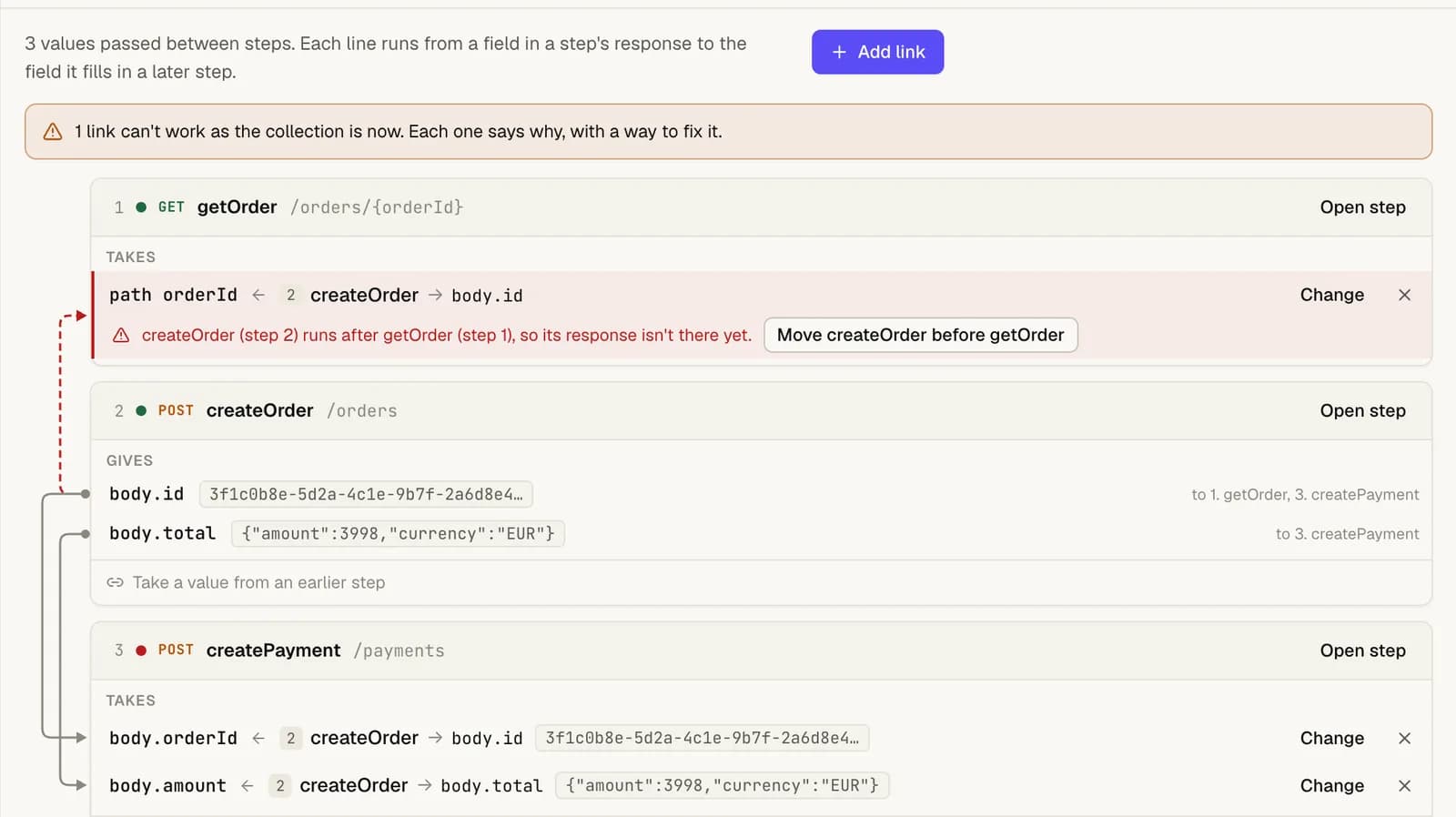Click the warning triangle in the alert banner
The width and height of the screenshot is (1456, 817).
53,132
